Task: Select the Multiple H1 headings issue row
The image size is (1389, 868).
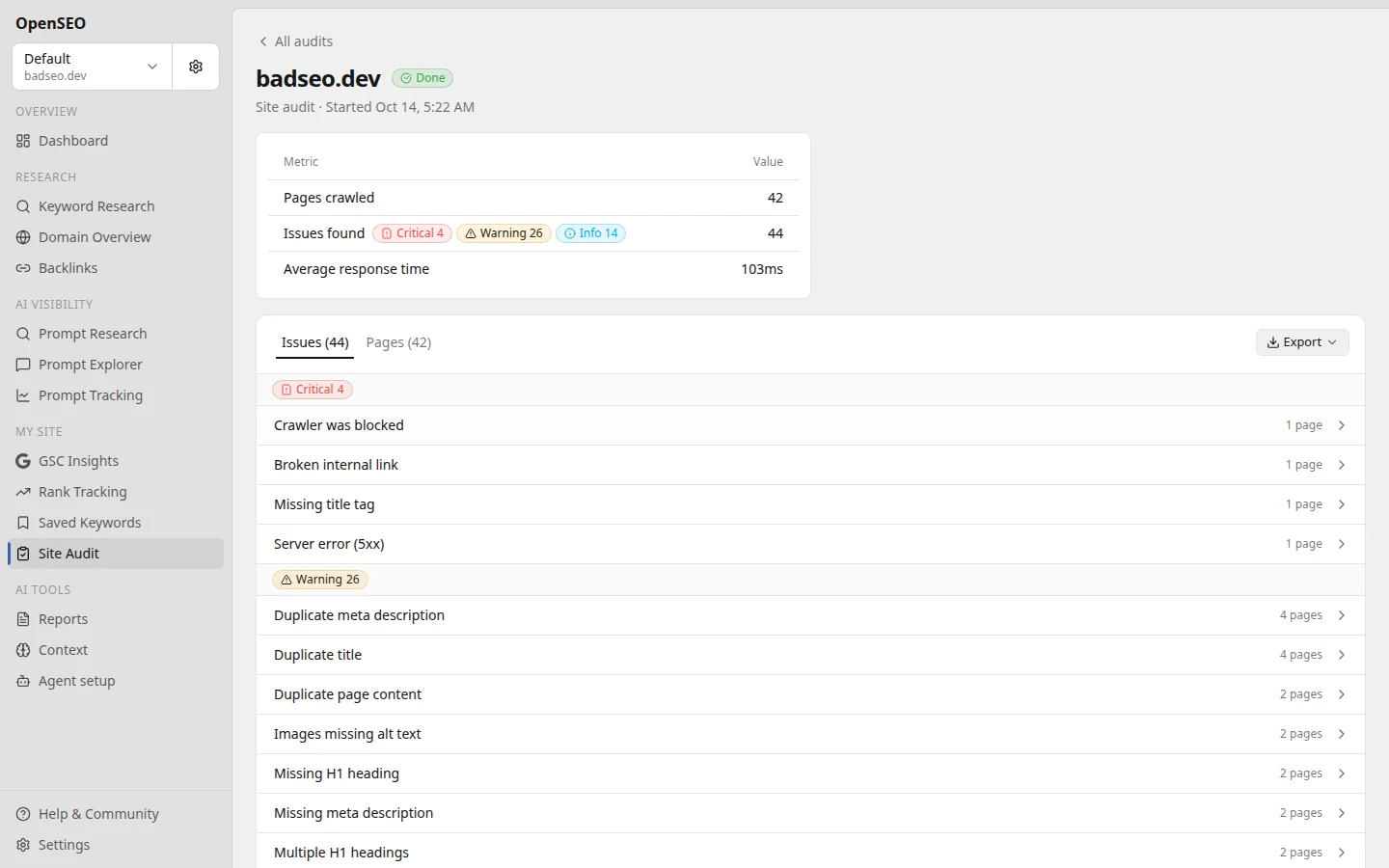Action: click(x=810, y=853)
